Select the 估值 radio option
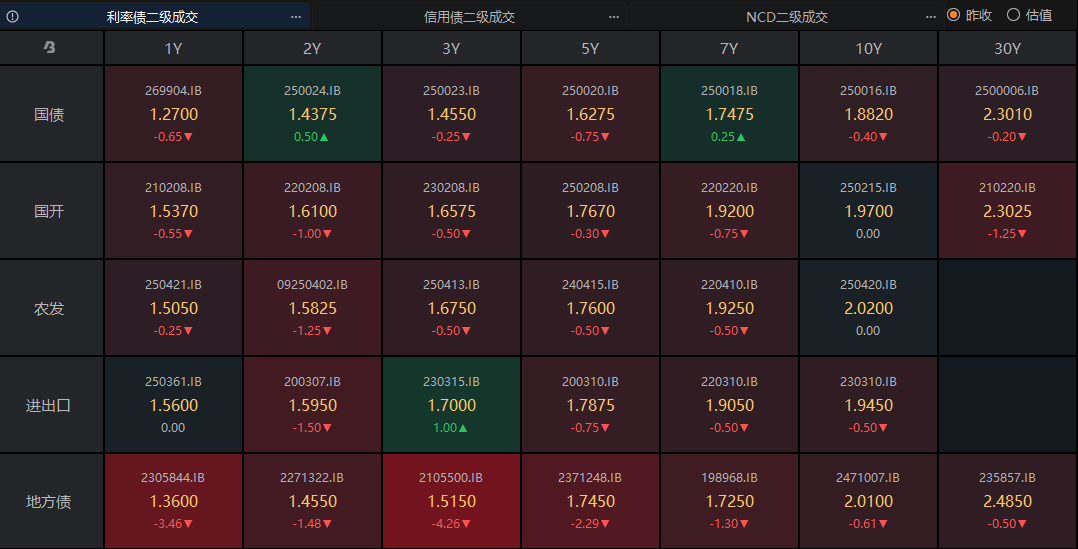The width and height of the screenshot is (1078, 549). click(x=1013, y=15)
